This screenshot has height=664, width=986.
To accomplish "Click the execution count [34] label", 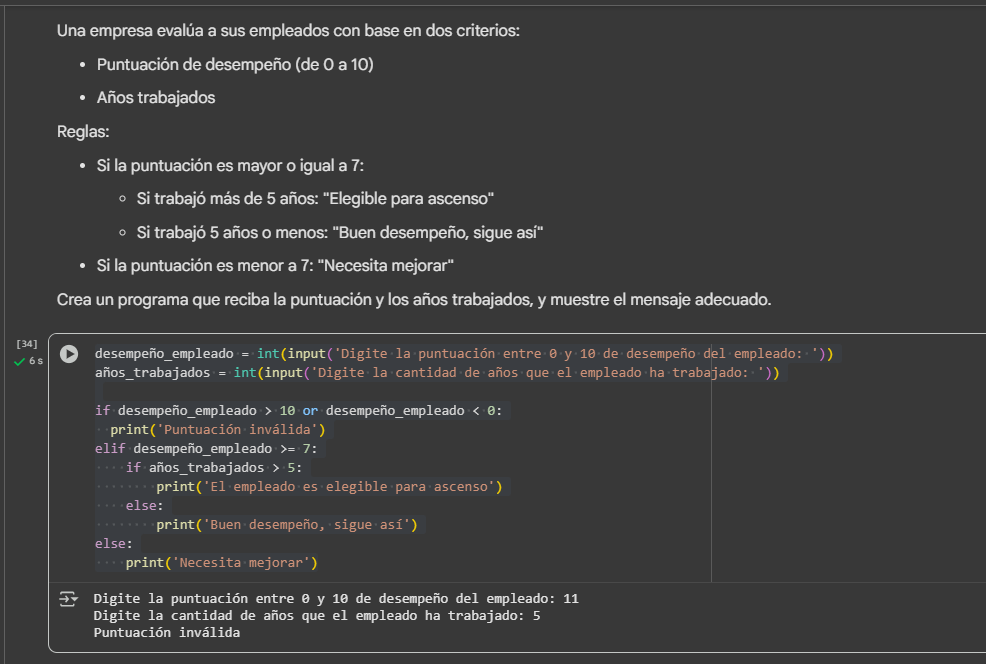I will click(27, 344).
